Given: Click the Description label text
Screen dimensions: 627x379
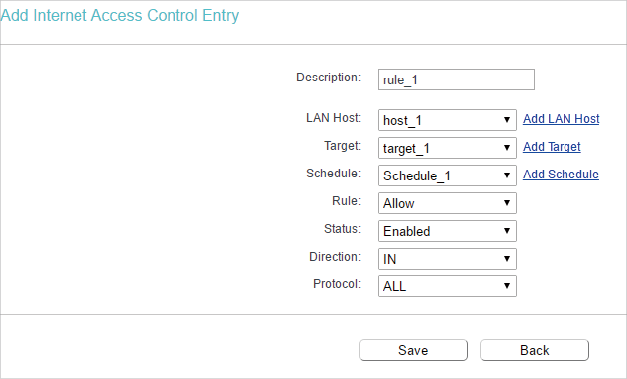Looking at the screenshot, I should (x=328, y=77).
